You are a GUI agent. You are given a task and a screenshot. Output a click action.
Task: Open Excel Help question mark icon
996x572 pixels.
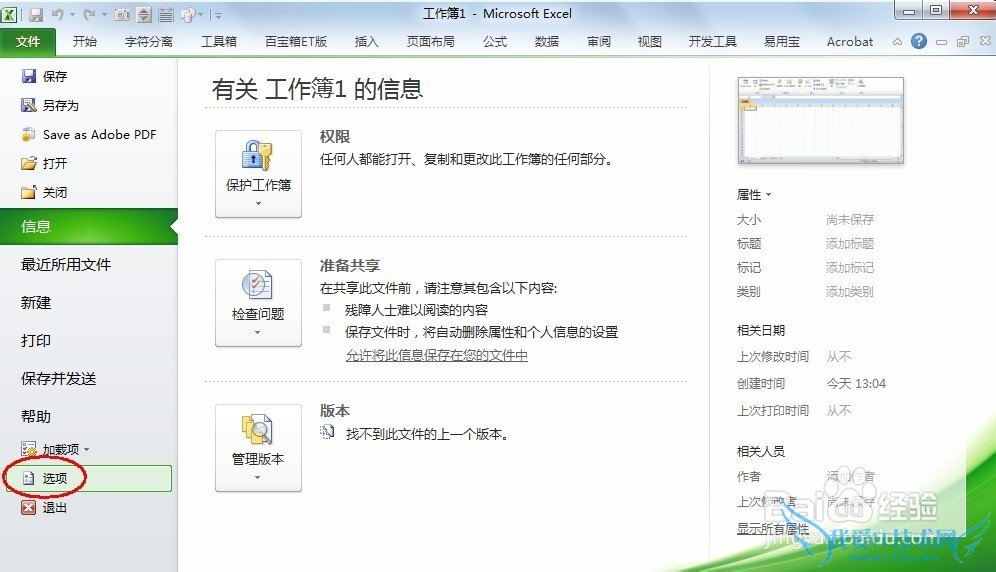(x=919, y=41)
